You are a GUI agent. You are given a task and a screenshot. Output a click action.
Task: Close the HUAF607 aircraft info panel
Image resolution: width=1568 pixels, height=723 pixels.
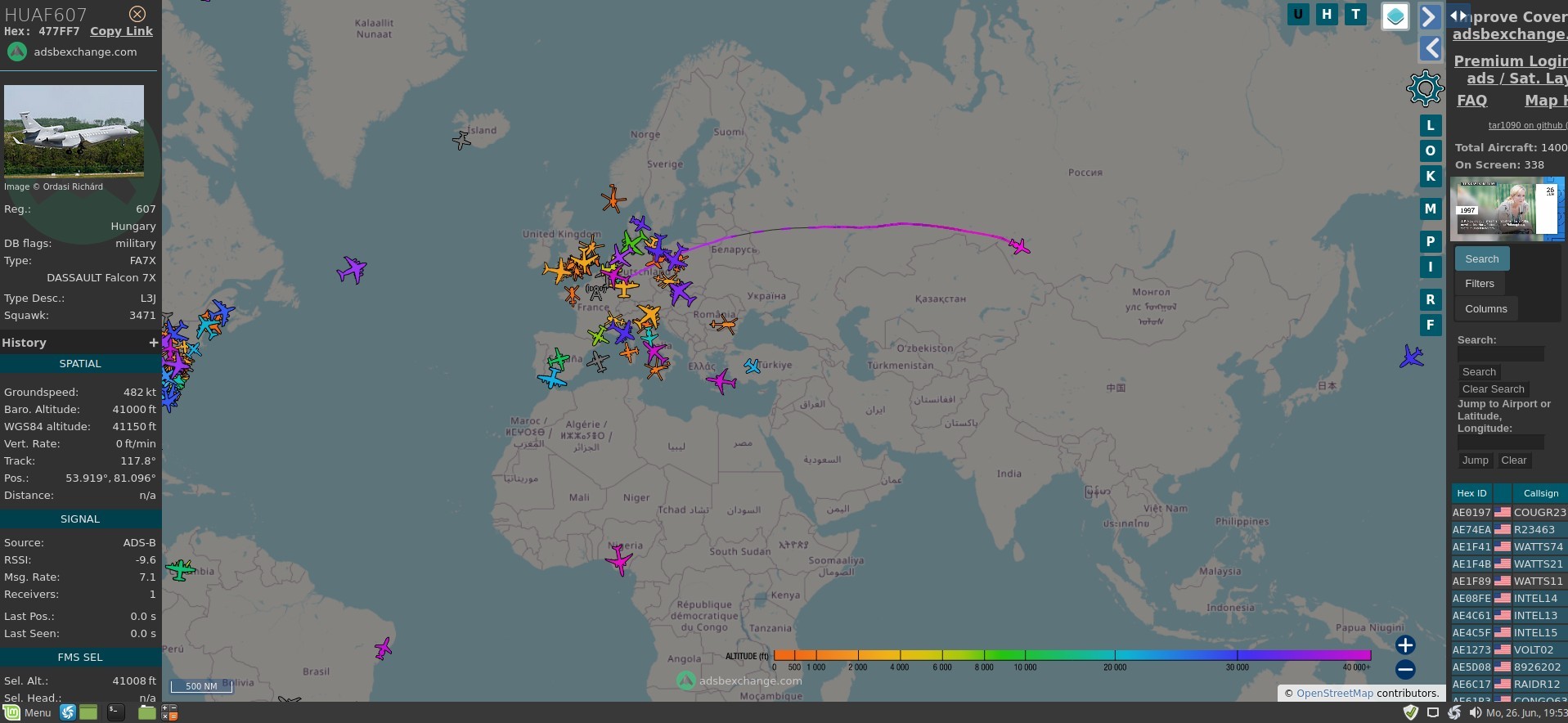point(137,14)
